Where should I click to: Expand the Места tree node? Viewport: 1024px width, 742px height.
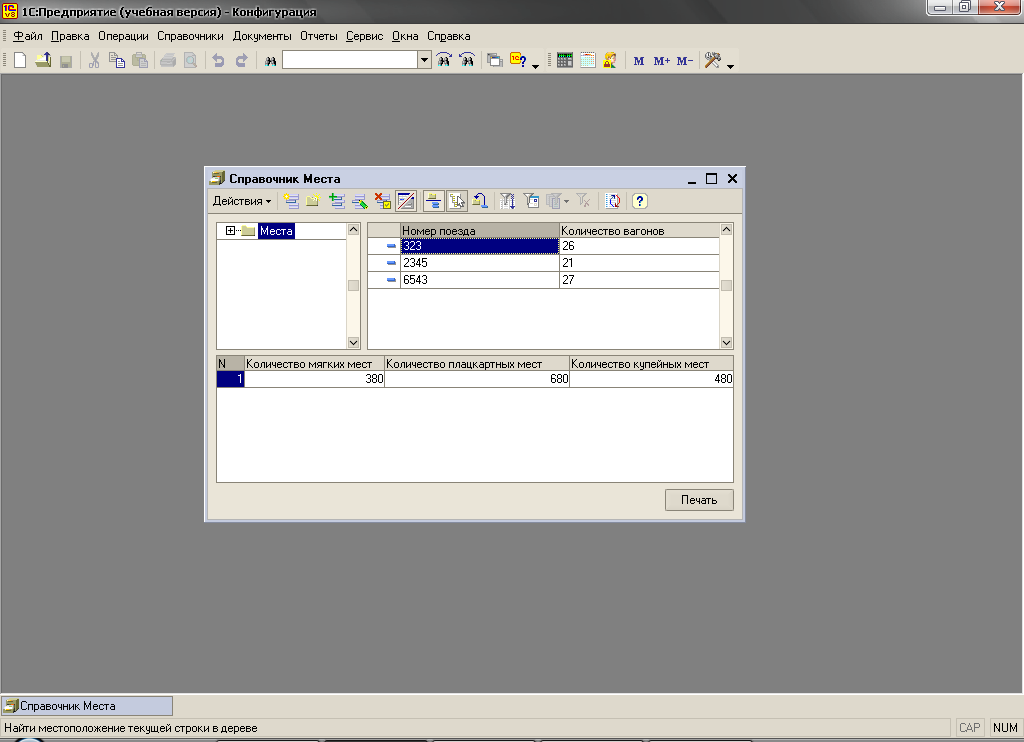231,231
